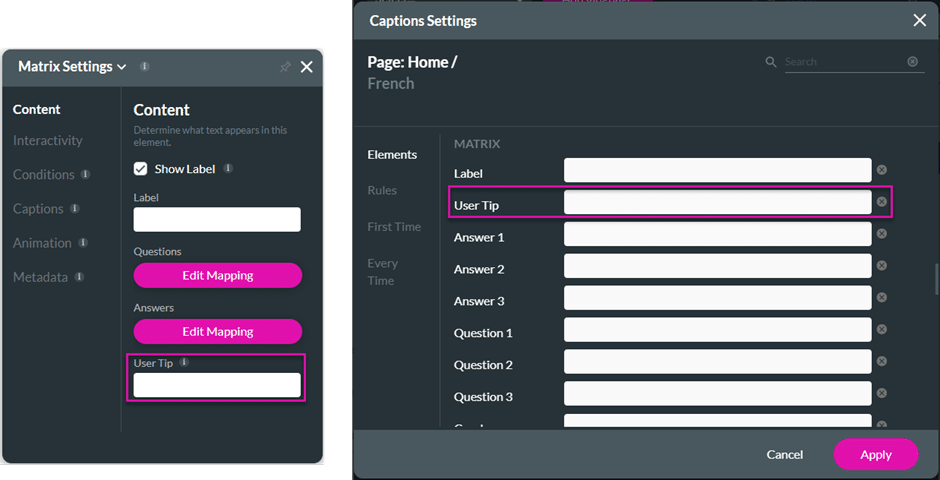The width and height of the screenshot is (940, 480).
Task: Expand the Matrix Settings dropdown
Action: pos(122,67)
